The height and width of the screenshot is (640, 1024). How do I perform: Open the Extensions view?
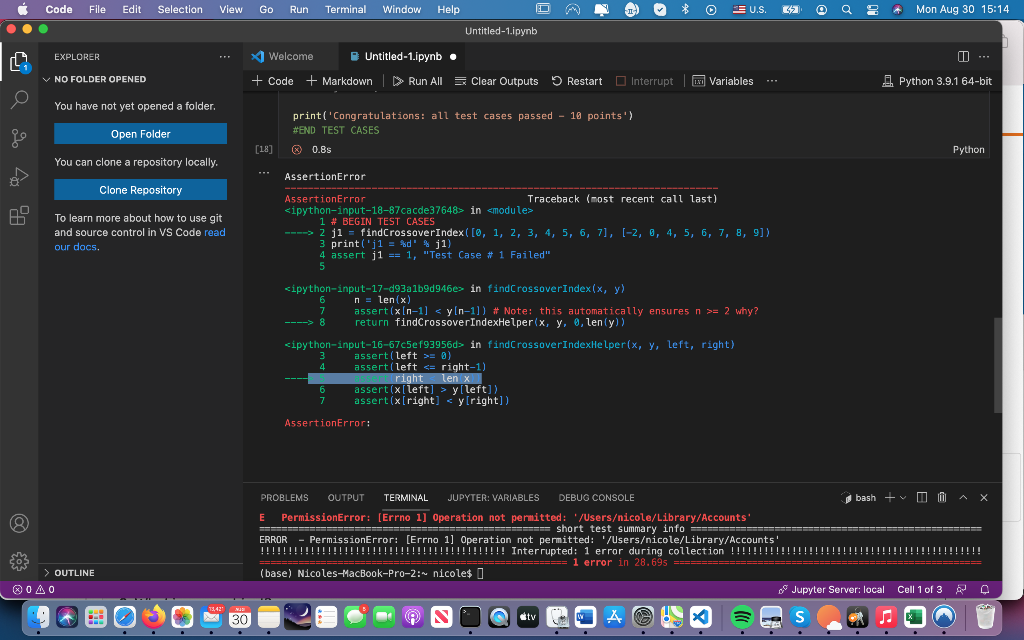point(20,216)
